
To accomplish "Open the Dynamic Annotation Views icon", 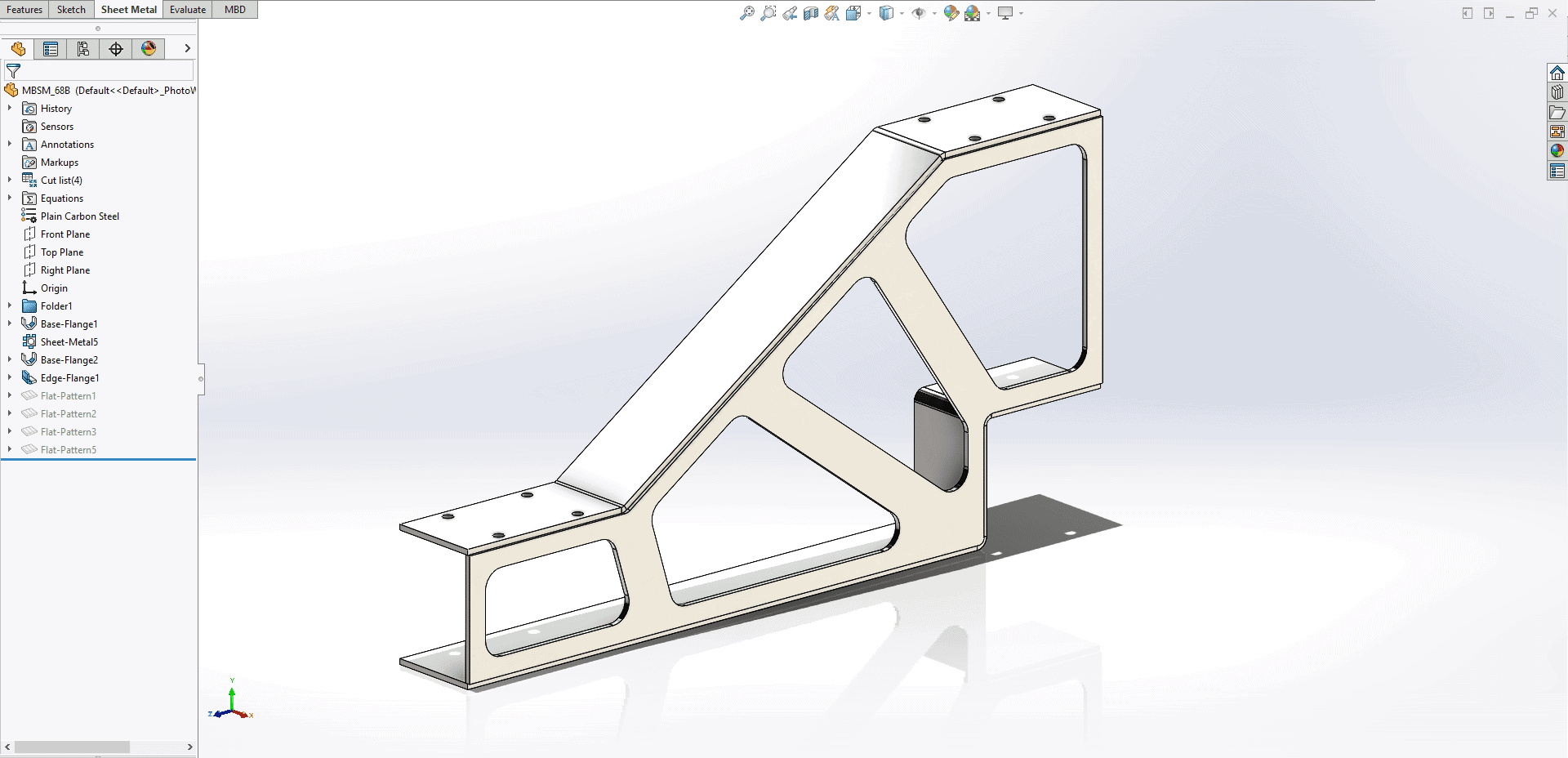I will tap(832, 13).
